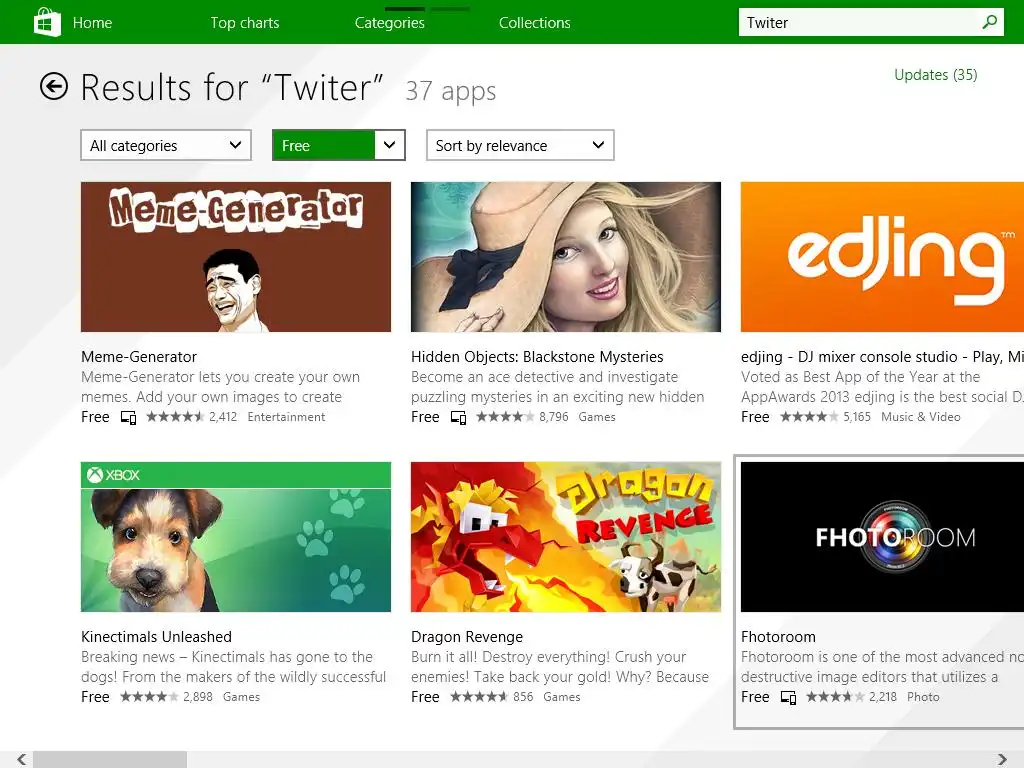Image resolution: width=1024 pixels, height=768 pixels.
Task: Click the Games label under Hidden Objects
Action: coord(597,417)
